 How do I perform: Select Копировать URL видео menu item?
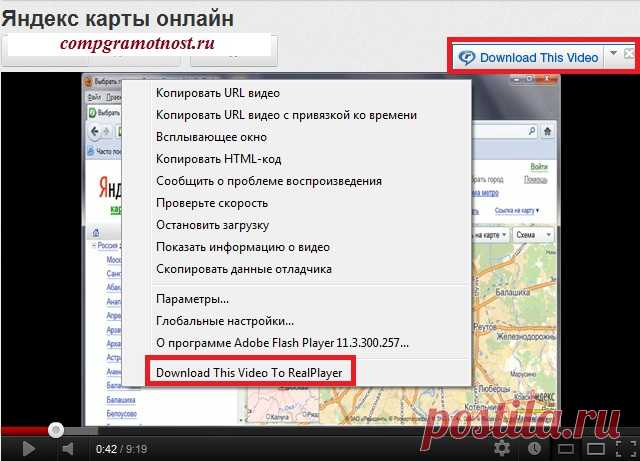[220, 93]
